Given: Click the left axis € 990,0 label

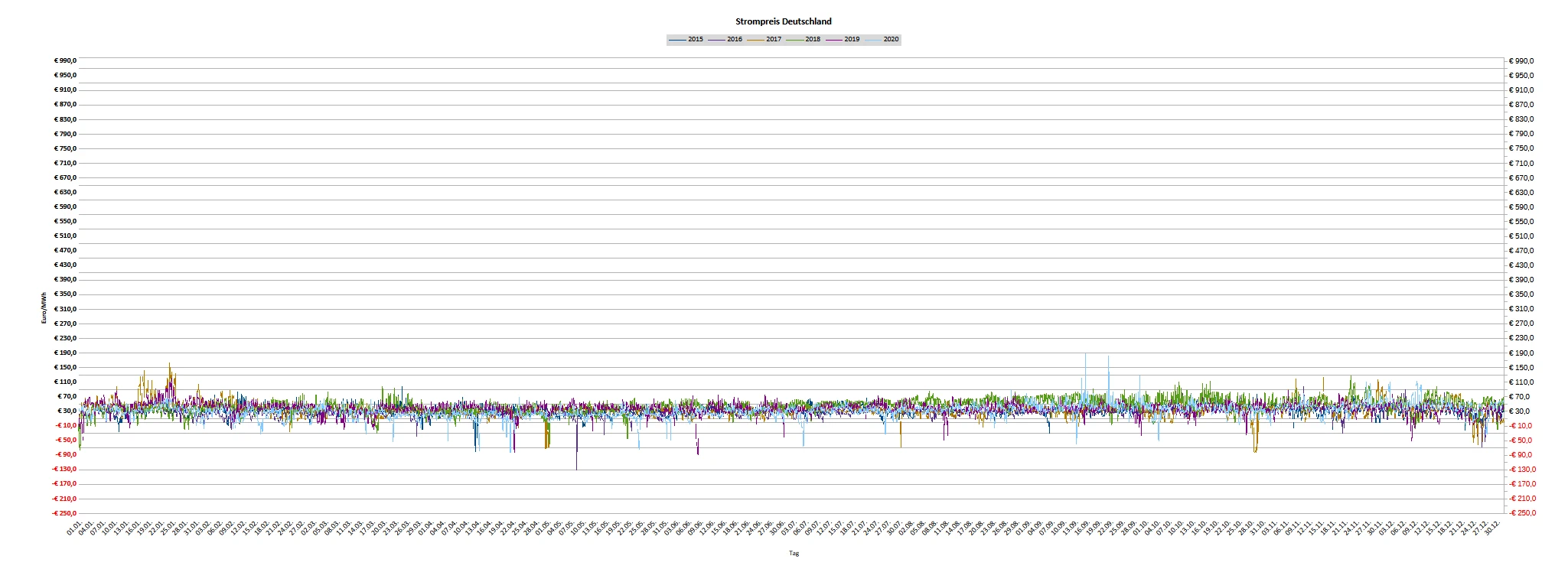Looking at the screenshot, I should point(65,60).
